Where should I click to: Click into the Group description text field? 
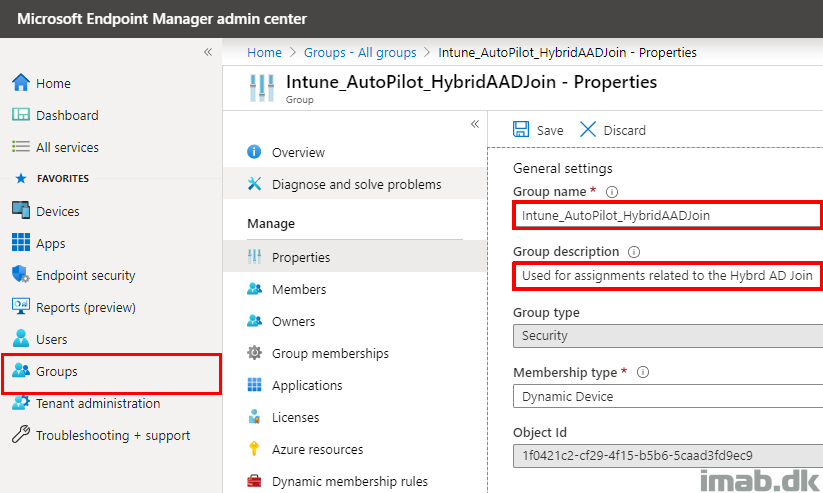(668, 276)
